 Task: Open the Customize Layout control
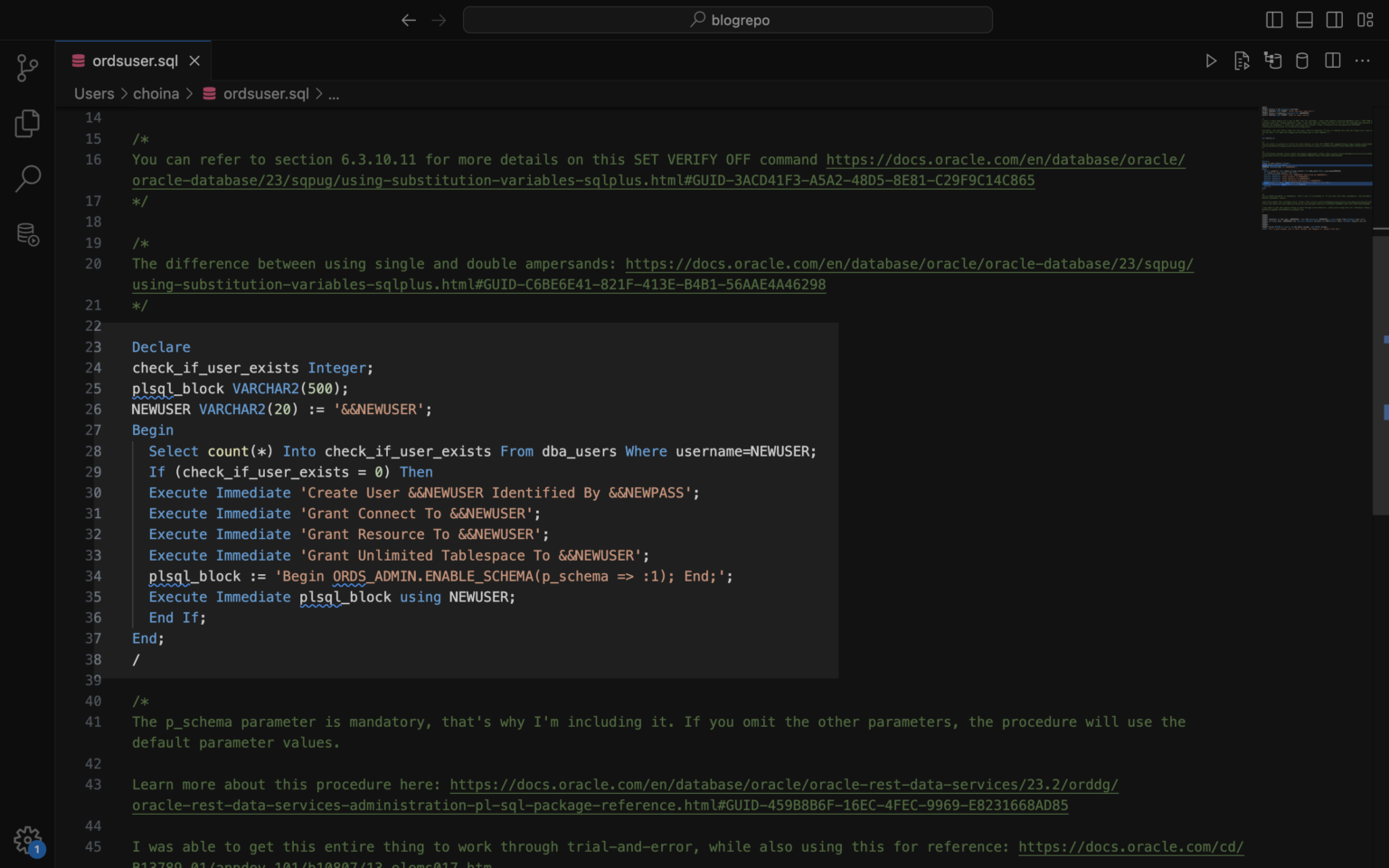coord(1365,19)
